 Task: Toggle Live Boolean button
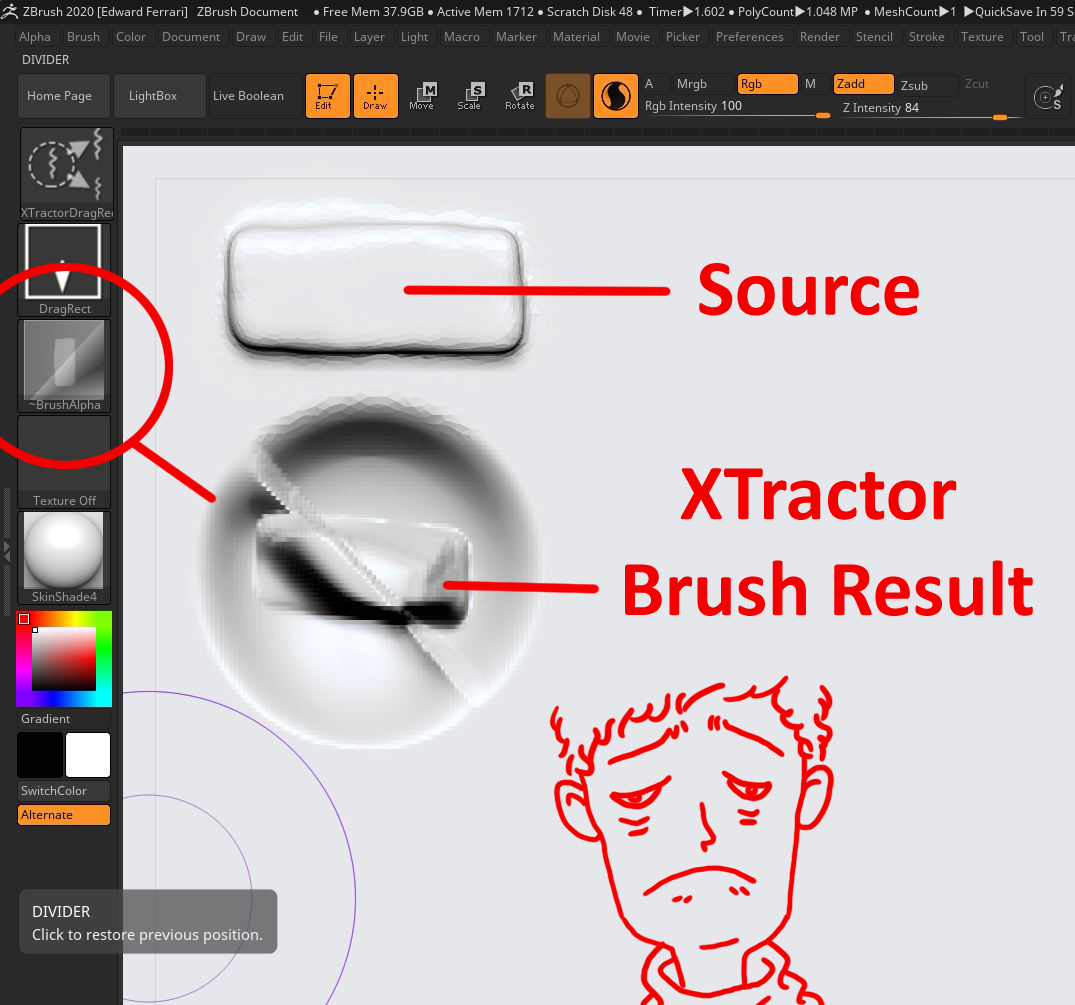point(256,96)
